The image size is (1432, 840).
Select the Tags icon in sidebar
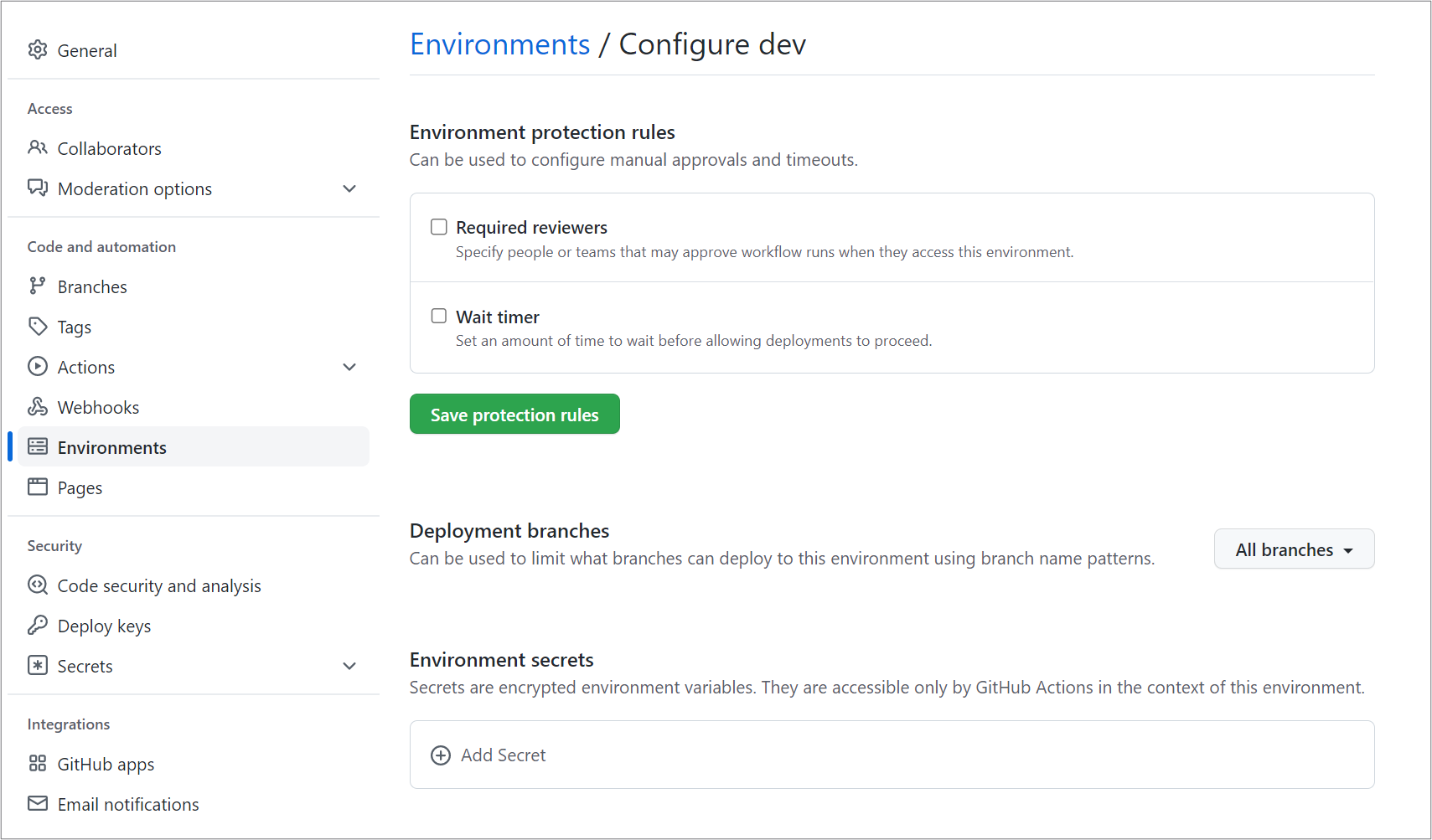pos(38,326)
